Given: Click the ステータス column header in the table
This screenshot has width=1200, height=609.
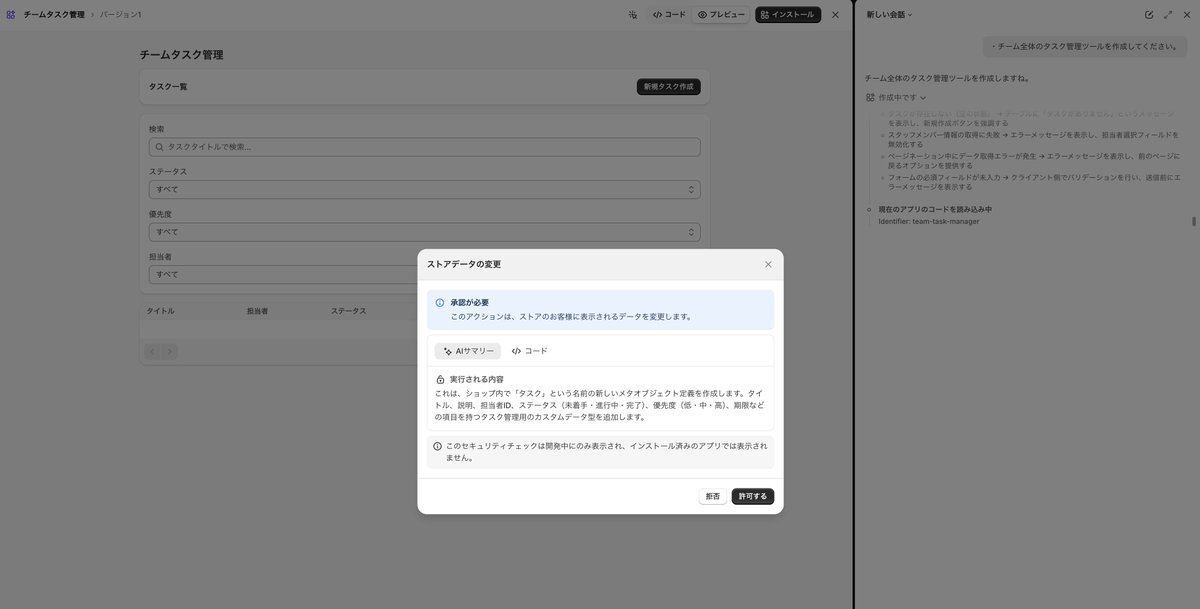Looking at the screenshot, I should [348, 311].
